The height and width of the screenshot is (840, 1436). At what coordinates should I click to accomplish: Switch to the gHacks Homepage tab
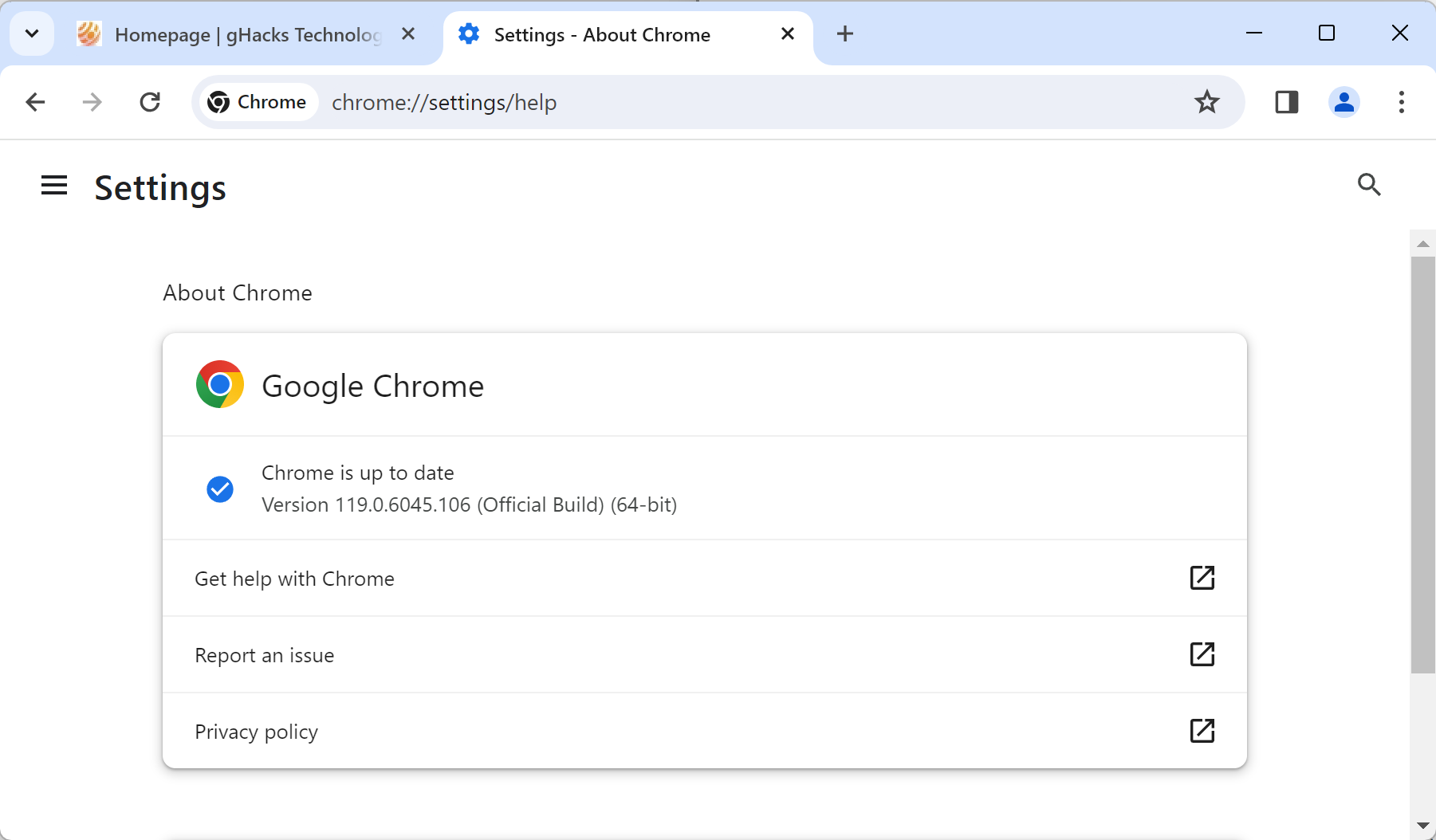click(x=239, y=35)
